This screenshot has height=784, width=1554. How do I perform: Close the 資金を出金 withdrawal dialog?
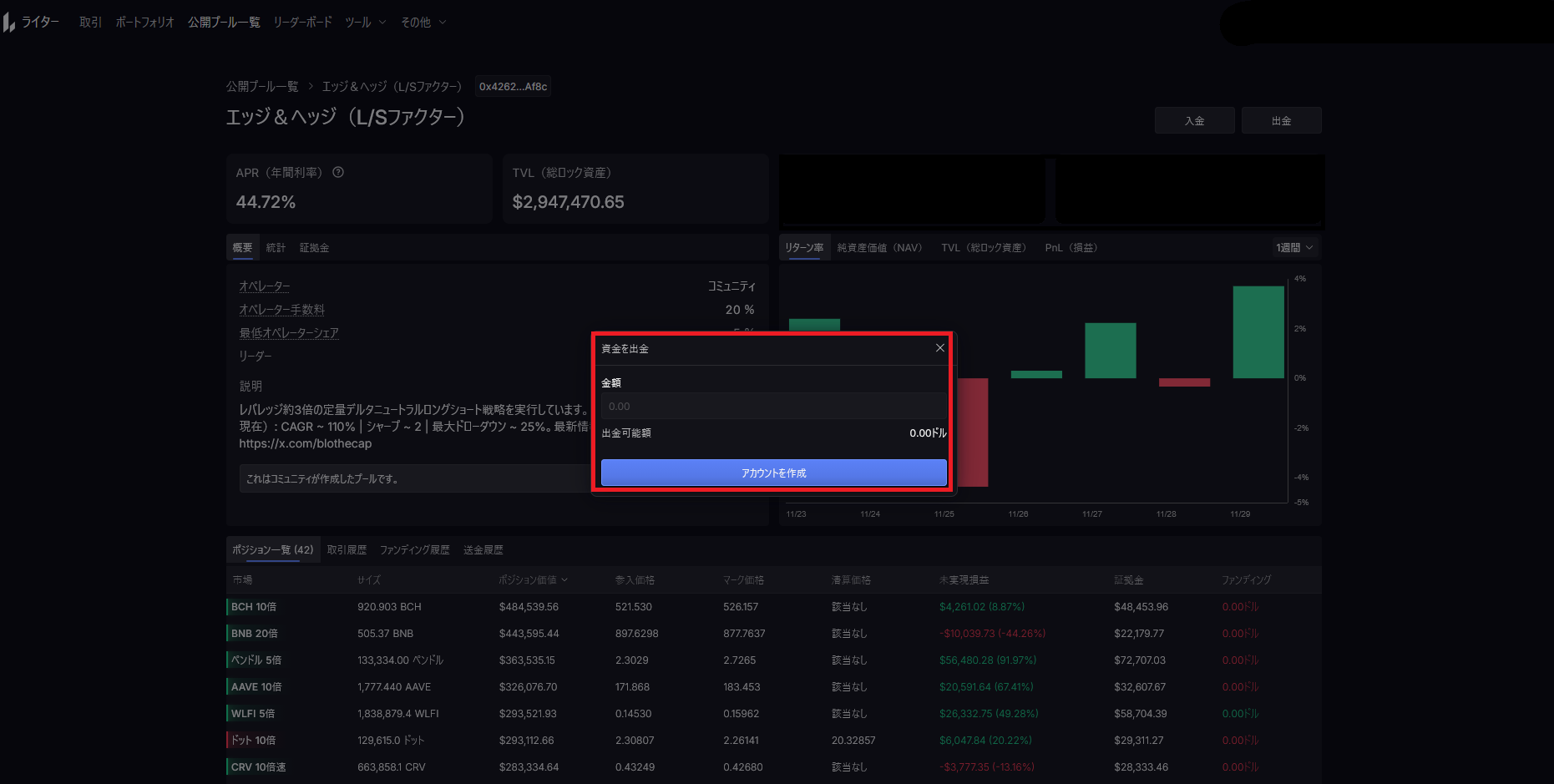pos(940,348)
